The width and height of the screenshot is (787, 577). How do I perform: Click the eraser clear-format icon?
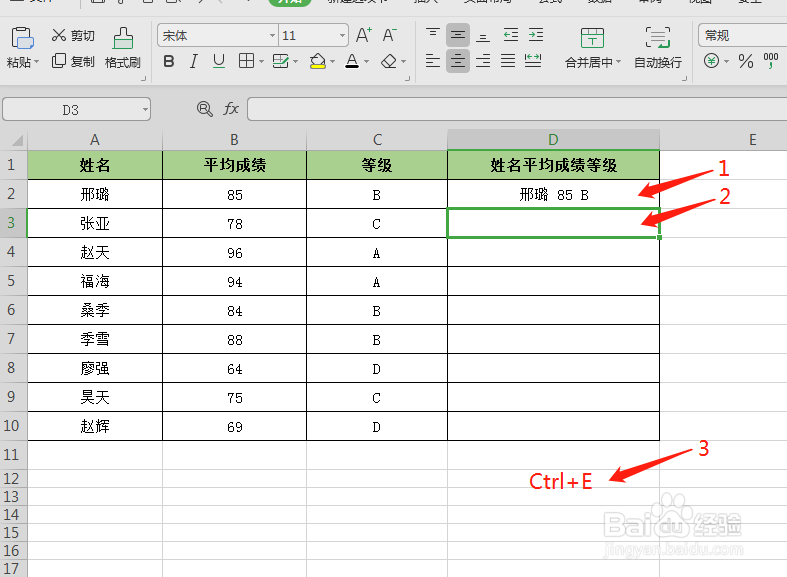click(389, 61)
